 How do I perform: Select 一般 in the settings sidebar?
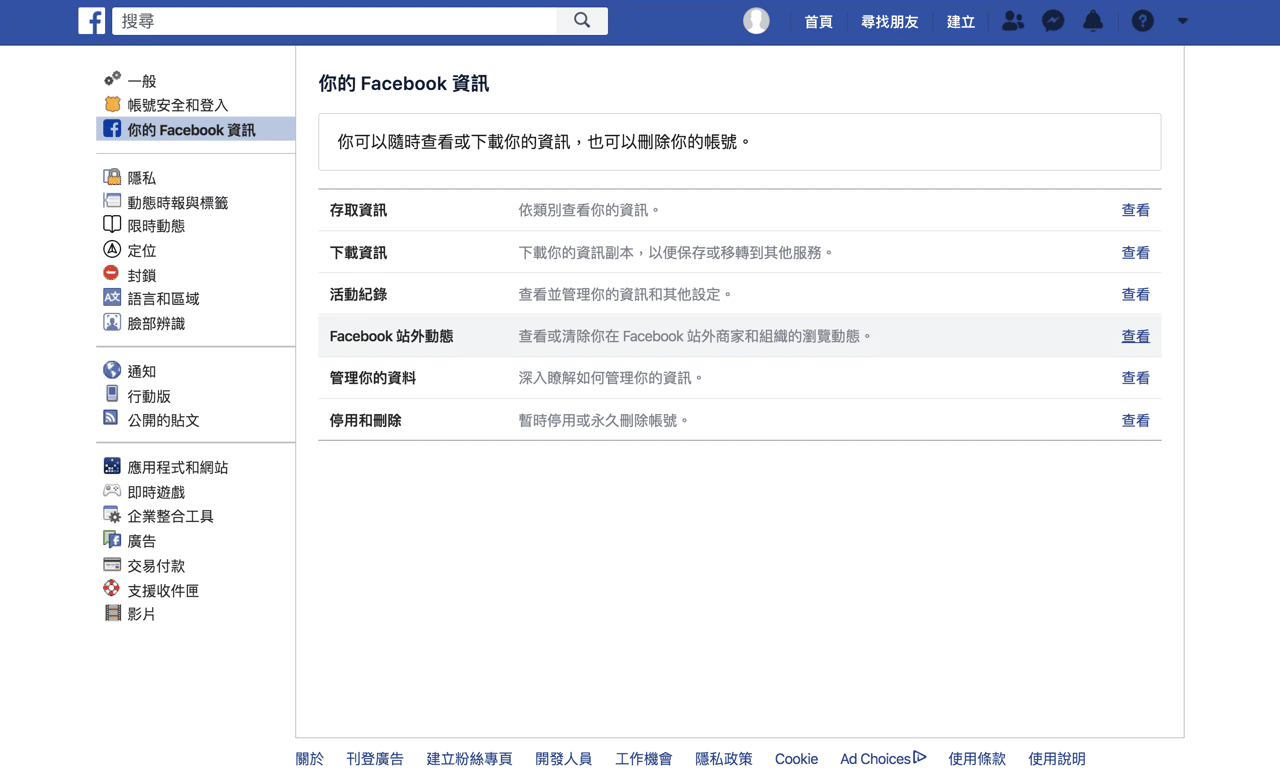click(142, 81)
